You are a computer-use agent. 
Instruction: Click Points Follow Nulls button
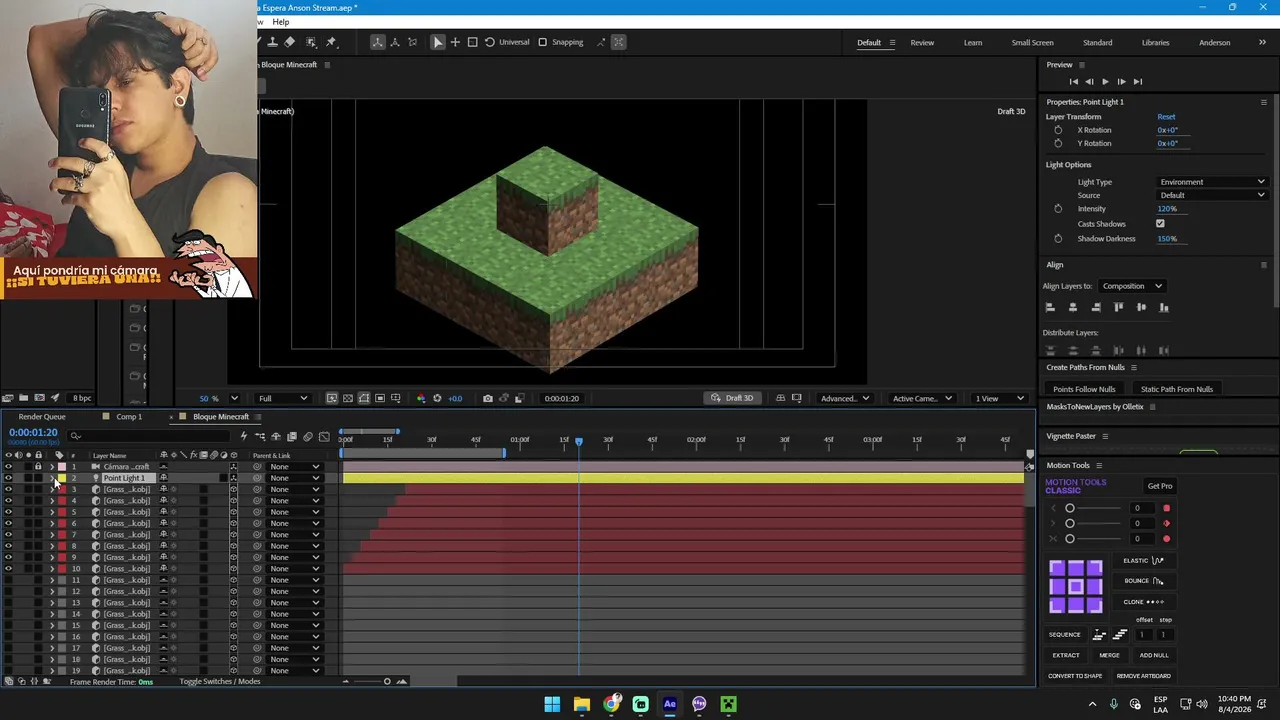pyautogui.click(x=1084, y=389)
